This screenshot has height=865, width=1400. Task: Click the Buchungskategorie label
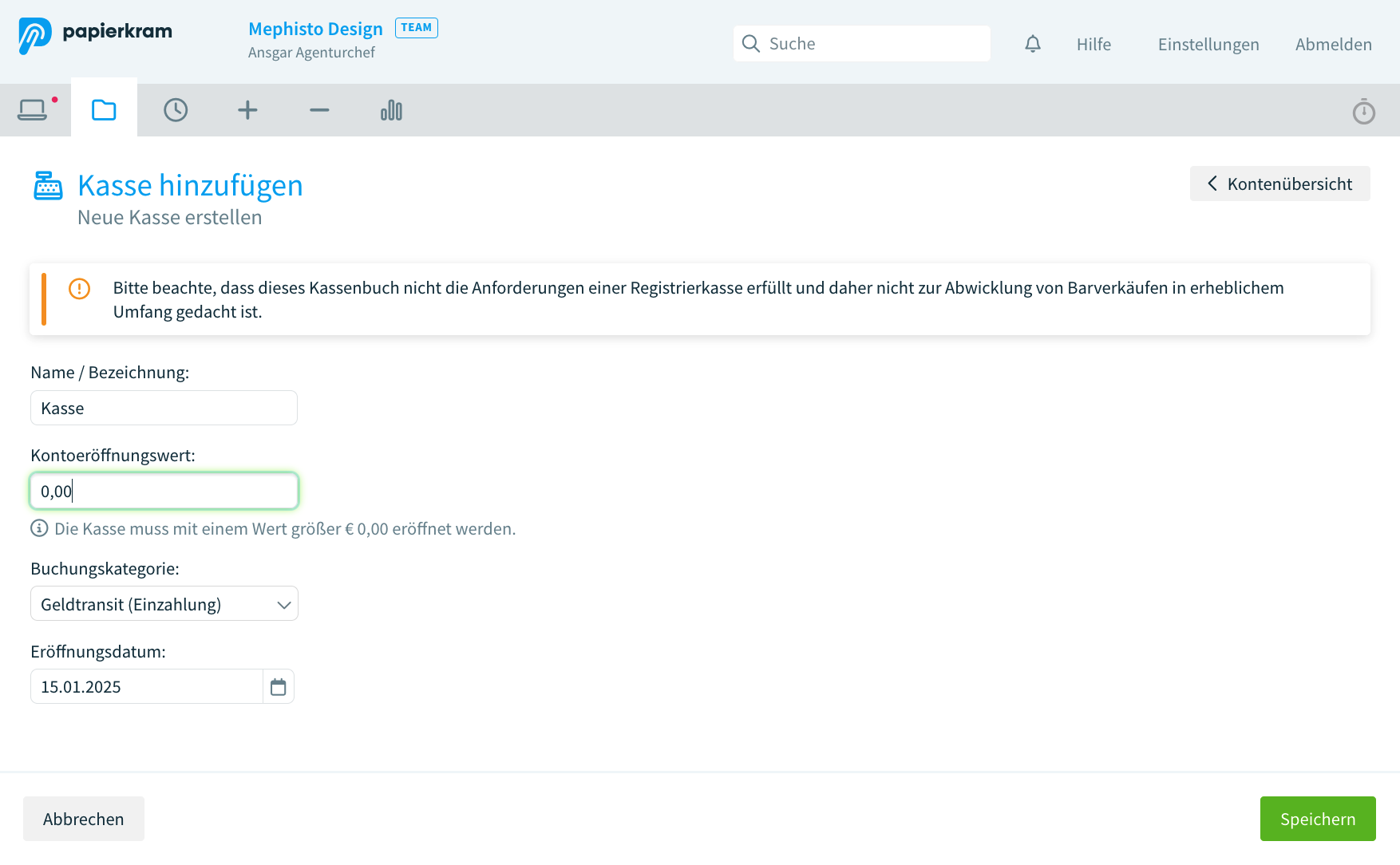click(x=105, y=569)
